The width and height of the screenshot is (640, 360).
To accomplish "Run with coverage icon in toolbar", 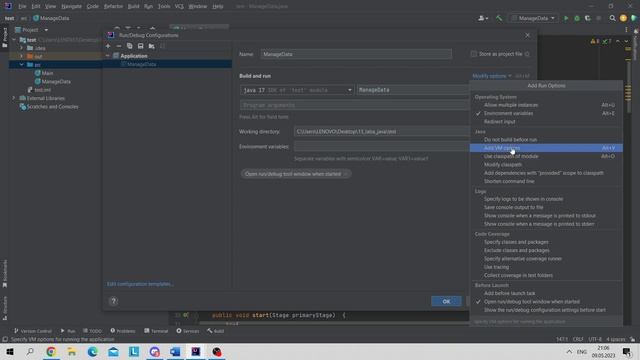I will [588, 18].
